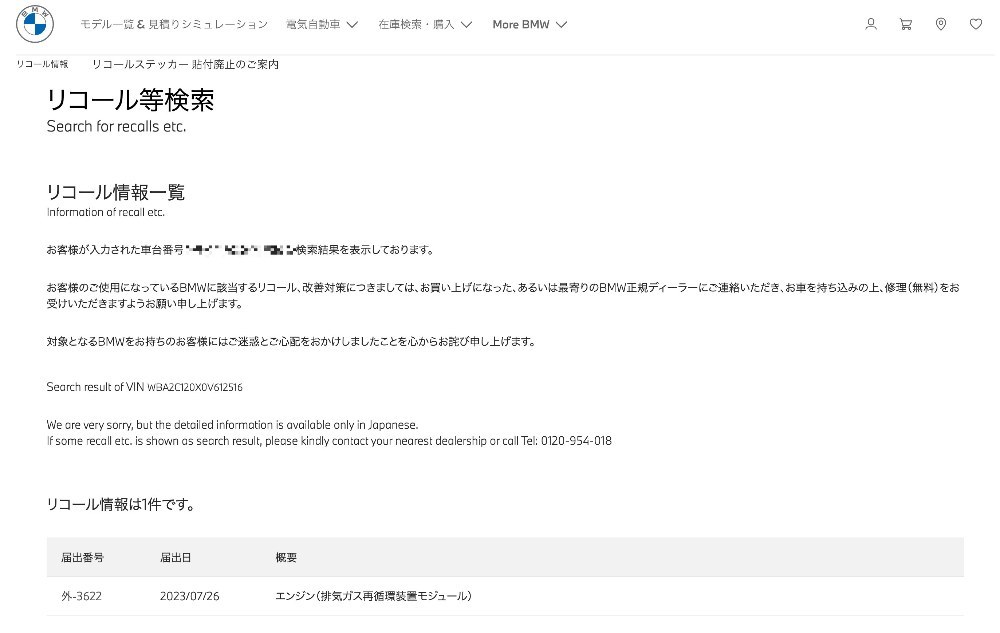Click the 'Information of recall etc.' subtitle
This screenshot has height=633, width=1000.
pos(105,212)
